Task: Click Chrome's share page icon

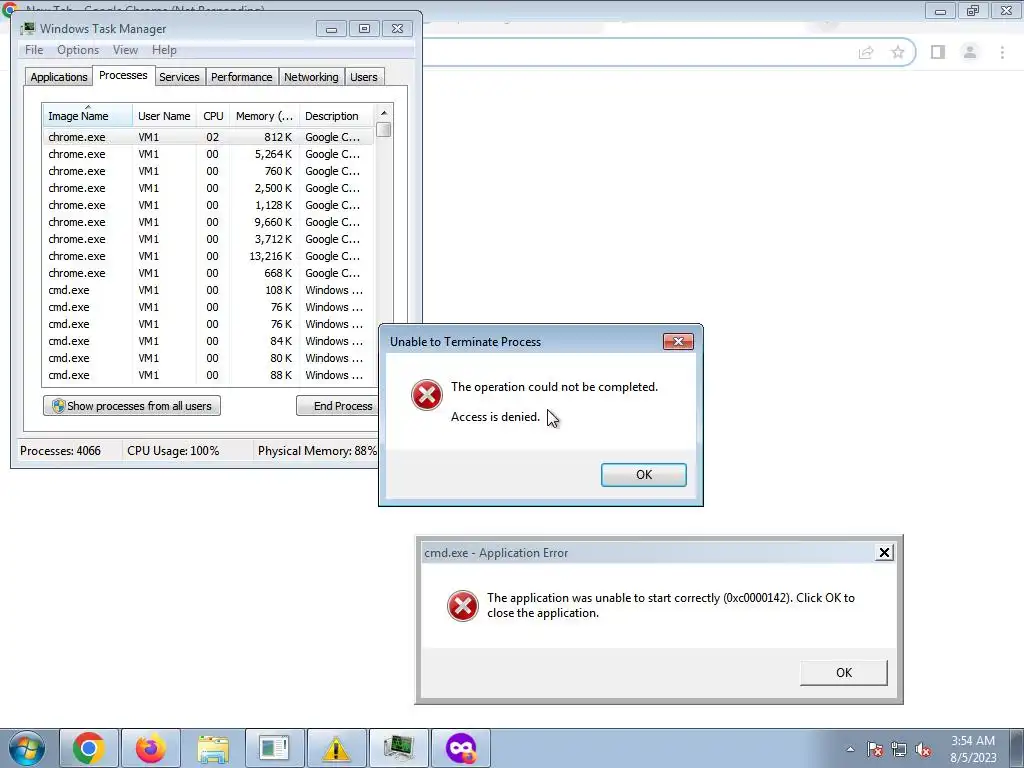Action: click(866, 52)
